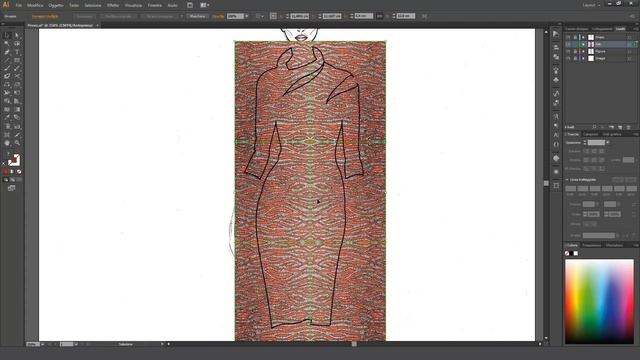
Task: Click Create New Sublayer icon
Action: click(x=611, y=127)
